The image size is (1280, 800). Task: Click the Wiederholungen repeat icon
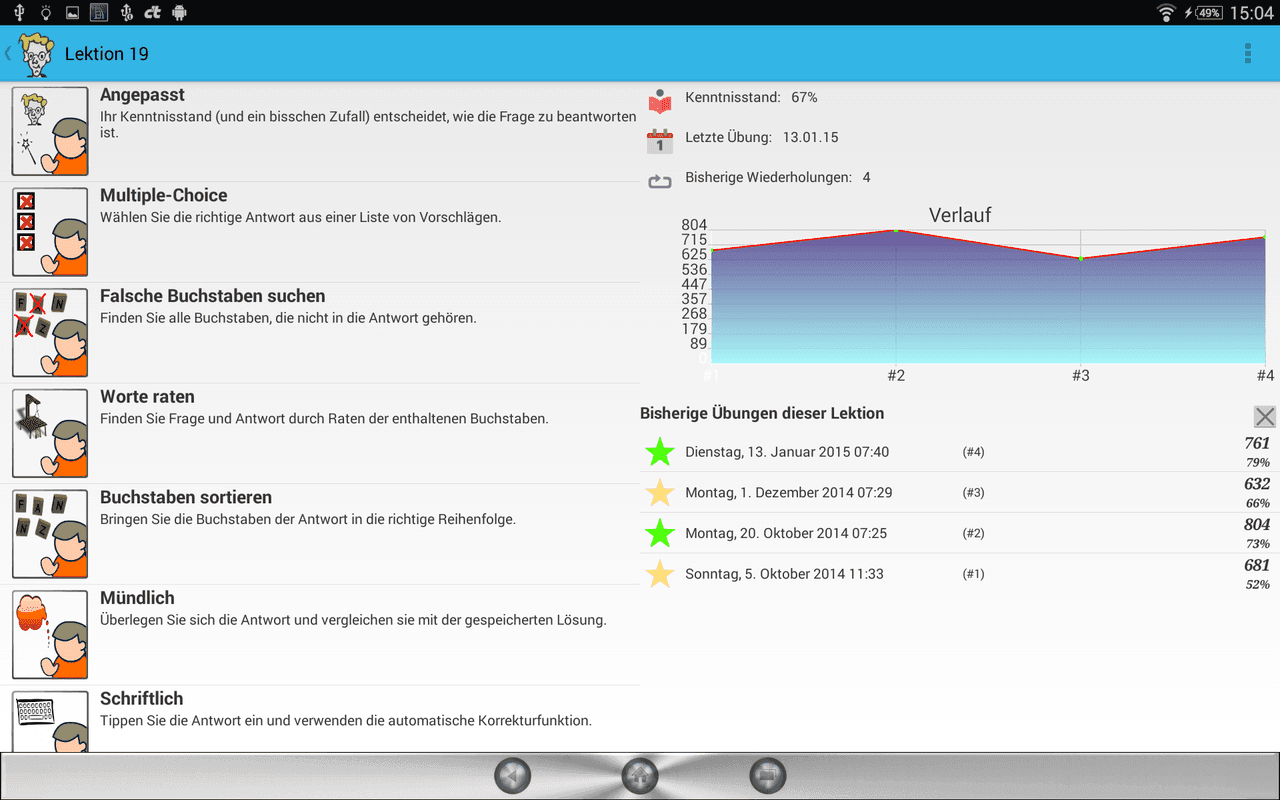pyautogui.click(x=660, y=181)
